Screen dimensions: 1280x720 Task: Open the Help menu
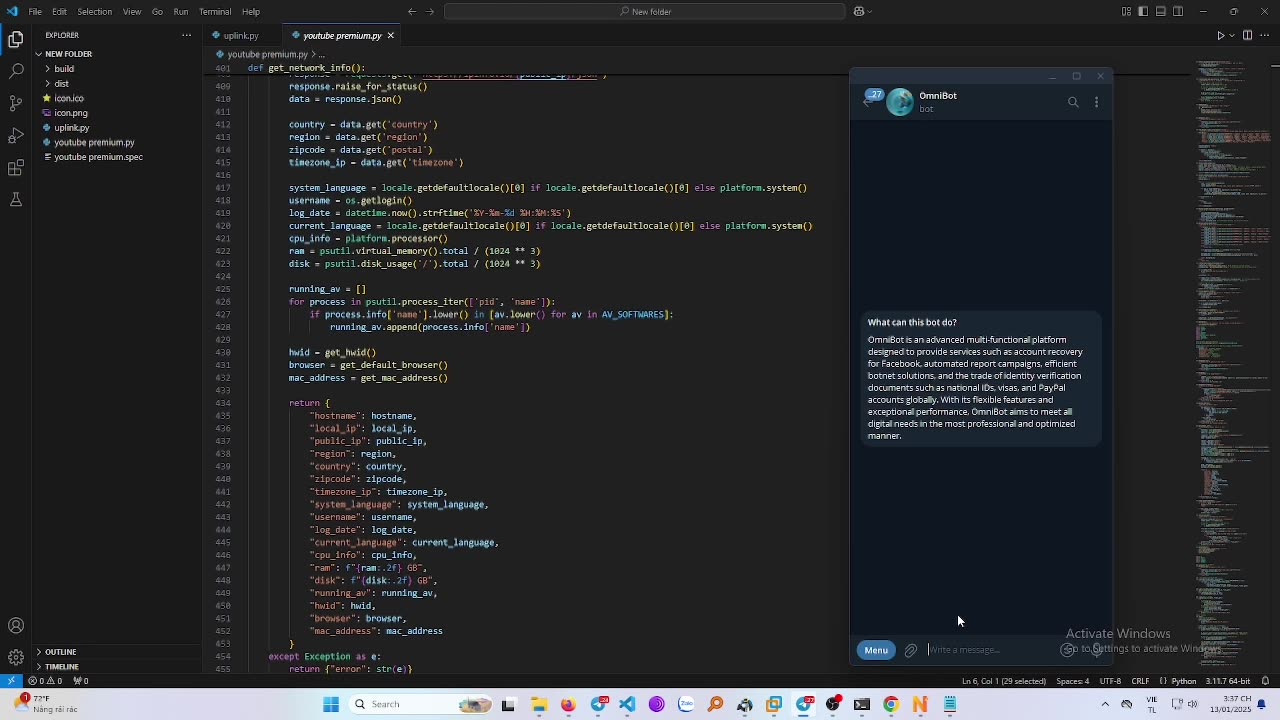click(251, 12)
